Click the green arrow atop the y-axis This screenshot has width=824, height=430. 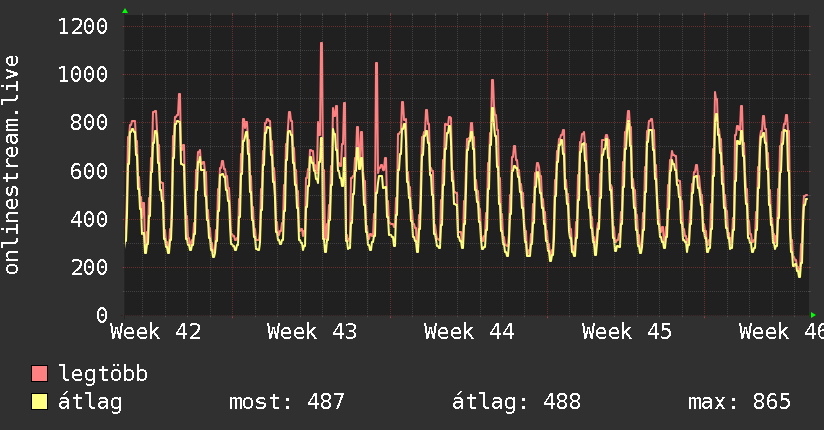[x=125, y=11]
